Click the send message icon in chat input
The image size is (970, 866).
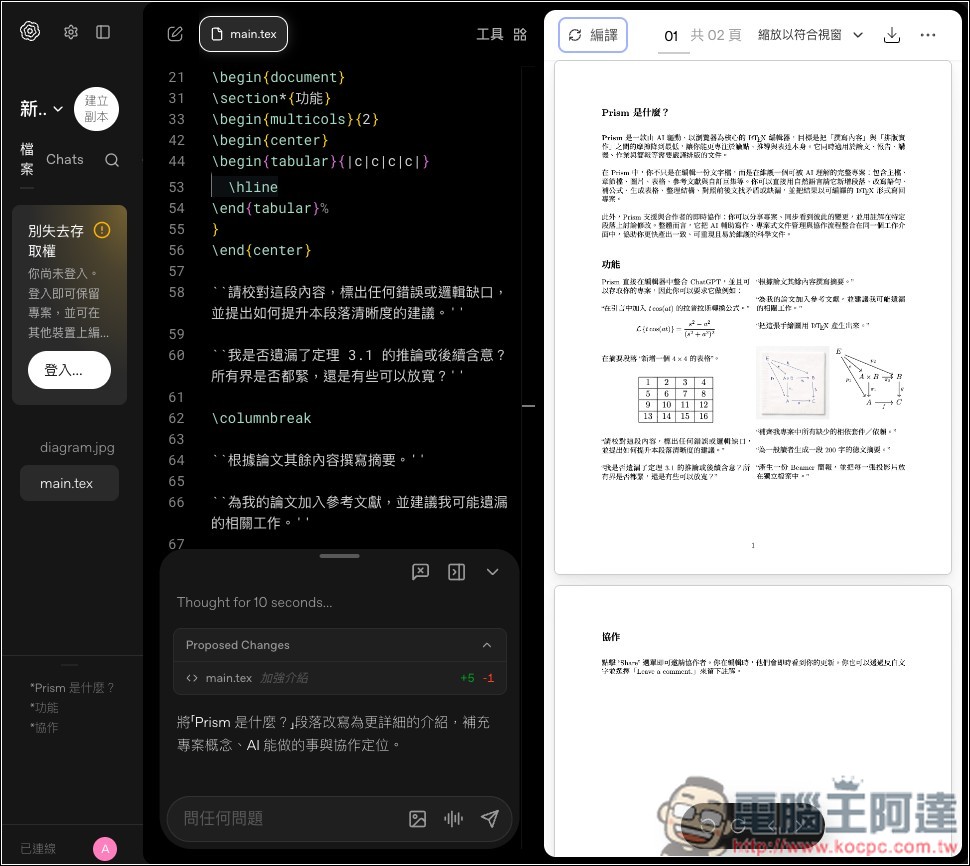489,819
